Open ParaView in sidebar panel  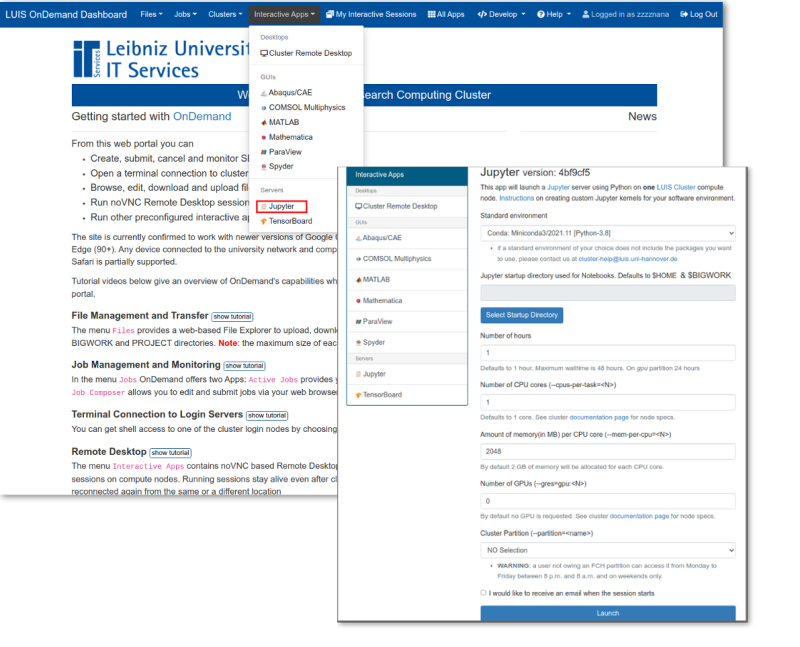[407, 321]
